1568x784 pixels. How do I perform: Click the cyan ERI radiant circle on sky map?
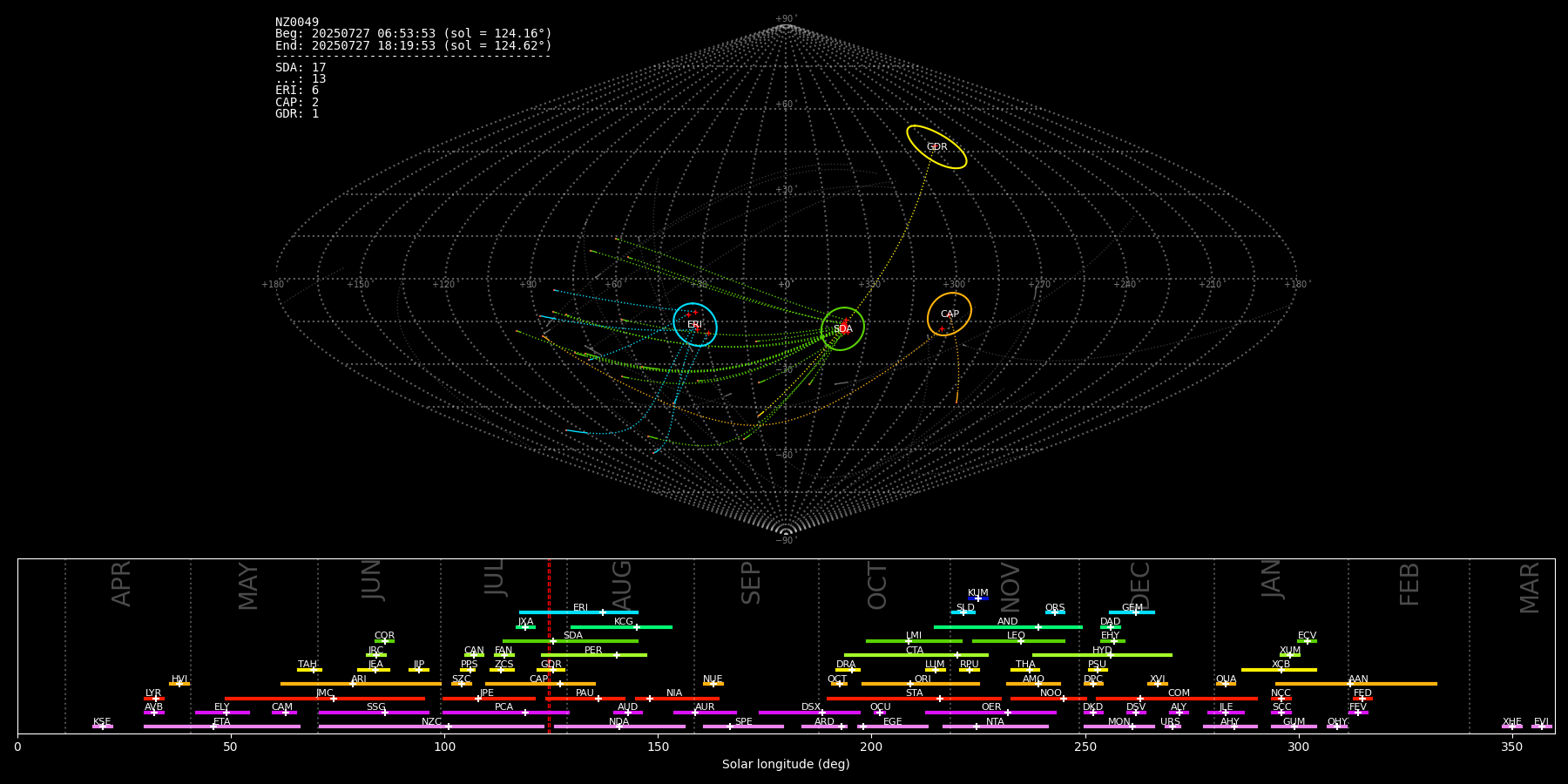(x=695, y=325)
